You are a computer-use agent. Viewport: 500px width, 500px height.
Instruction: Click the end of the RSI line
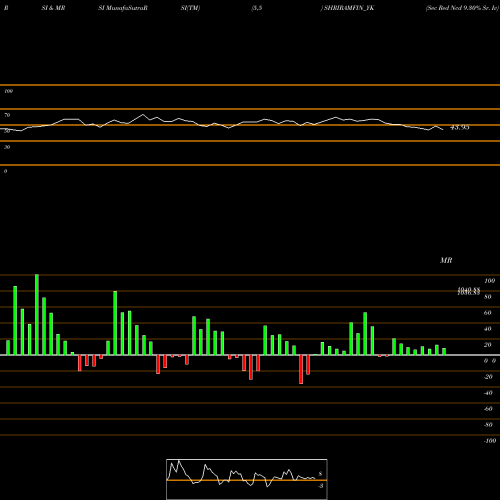(443, 129)
